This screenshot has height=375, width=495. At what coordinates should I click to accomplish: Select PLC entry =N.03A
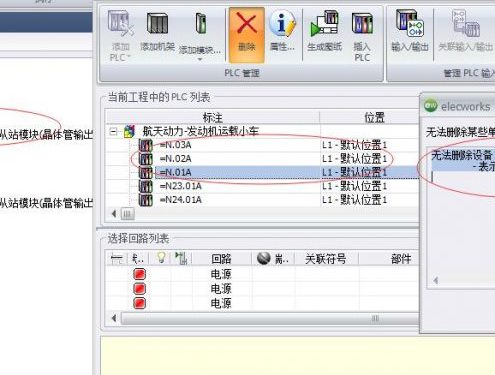click(176, 145)
